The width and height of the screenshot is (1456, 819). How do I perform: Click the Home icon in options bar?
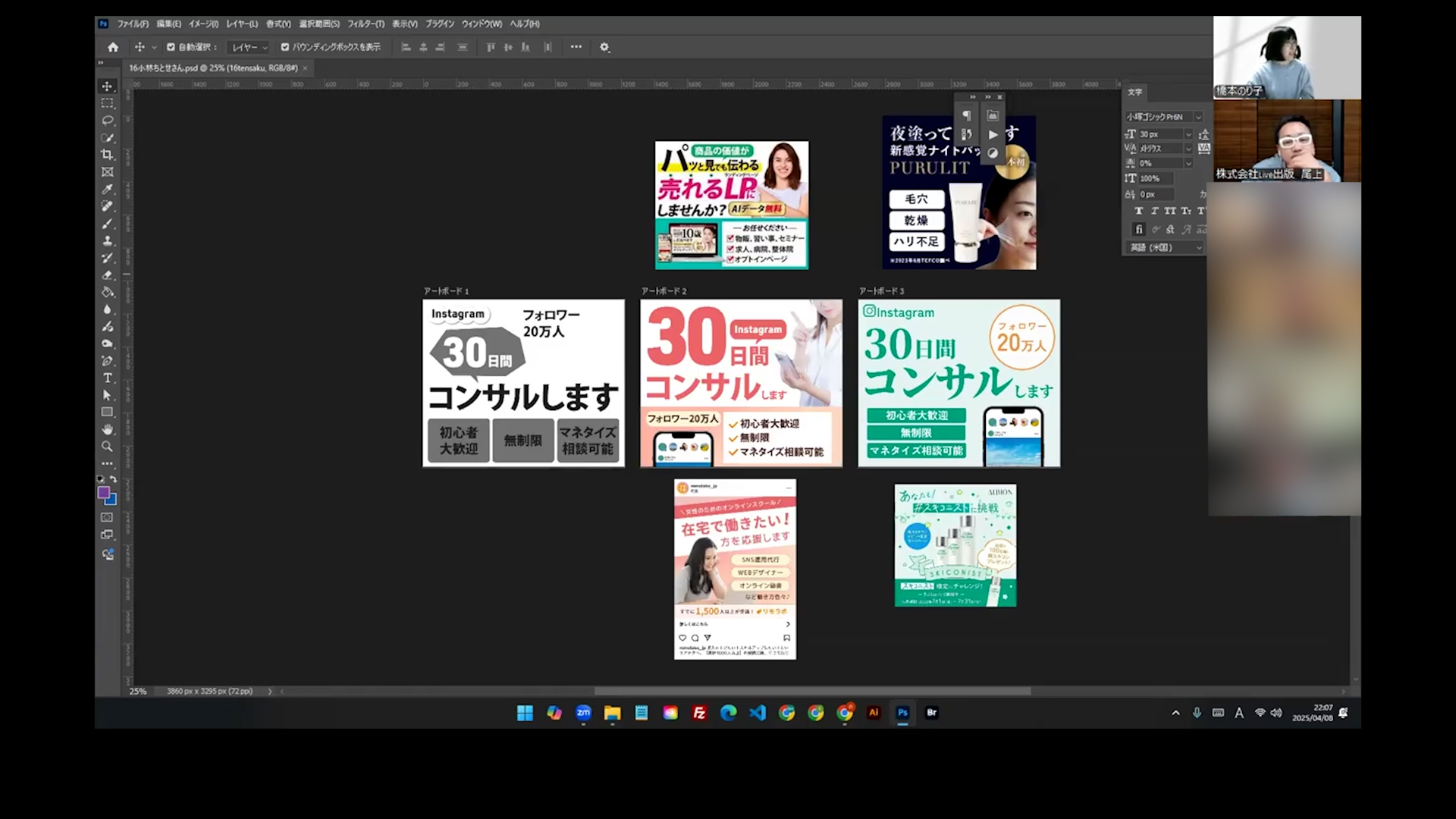point(113,47)
